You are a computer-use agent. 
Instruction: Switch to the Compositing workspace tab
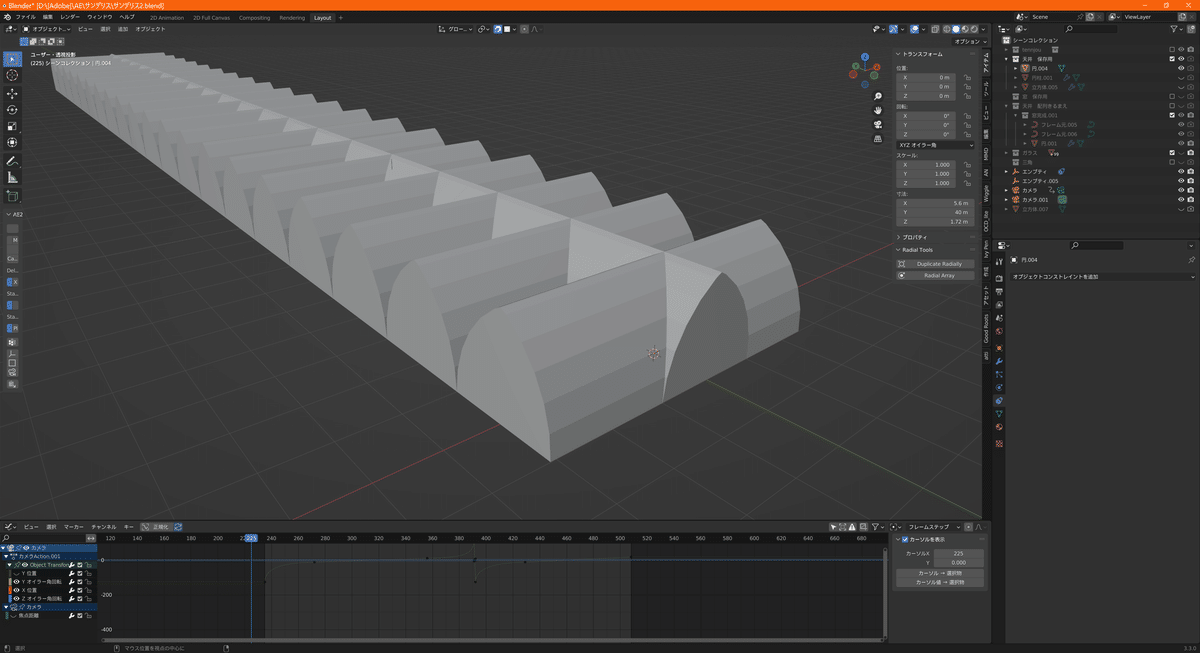pyautogui.click(x=254, y=17)
